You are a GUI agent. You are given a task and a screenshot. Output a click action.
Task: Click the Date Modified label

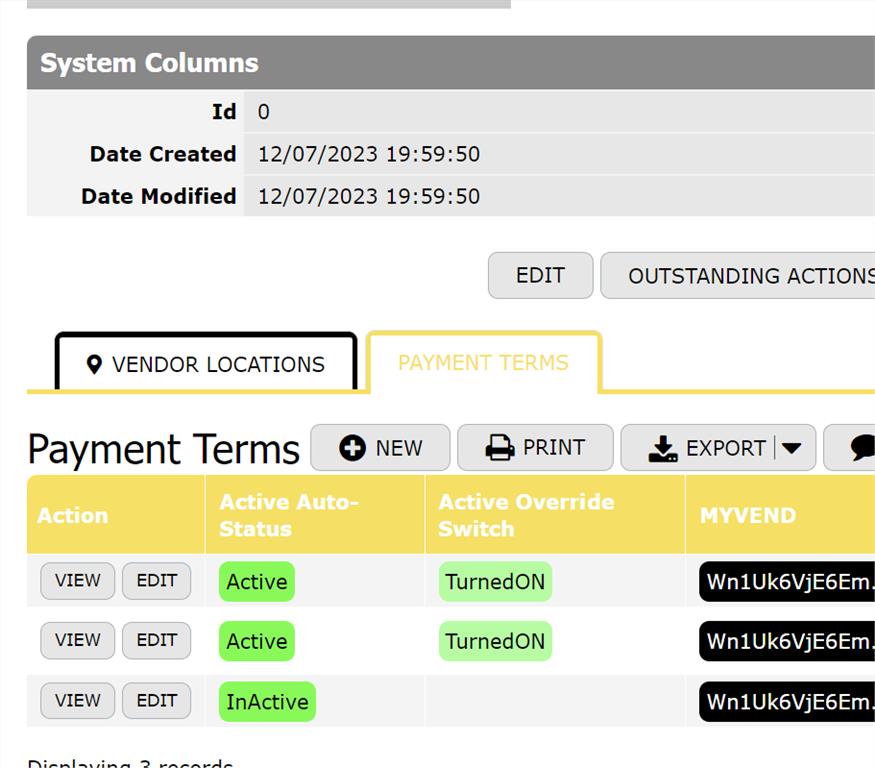pos(158,196)
